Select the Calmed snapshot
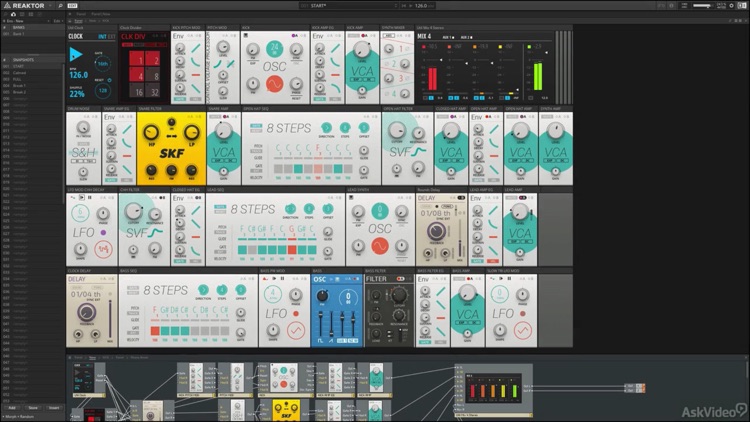The width and height of the screenshot is (750, 422). tap(33, 73)
